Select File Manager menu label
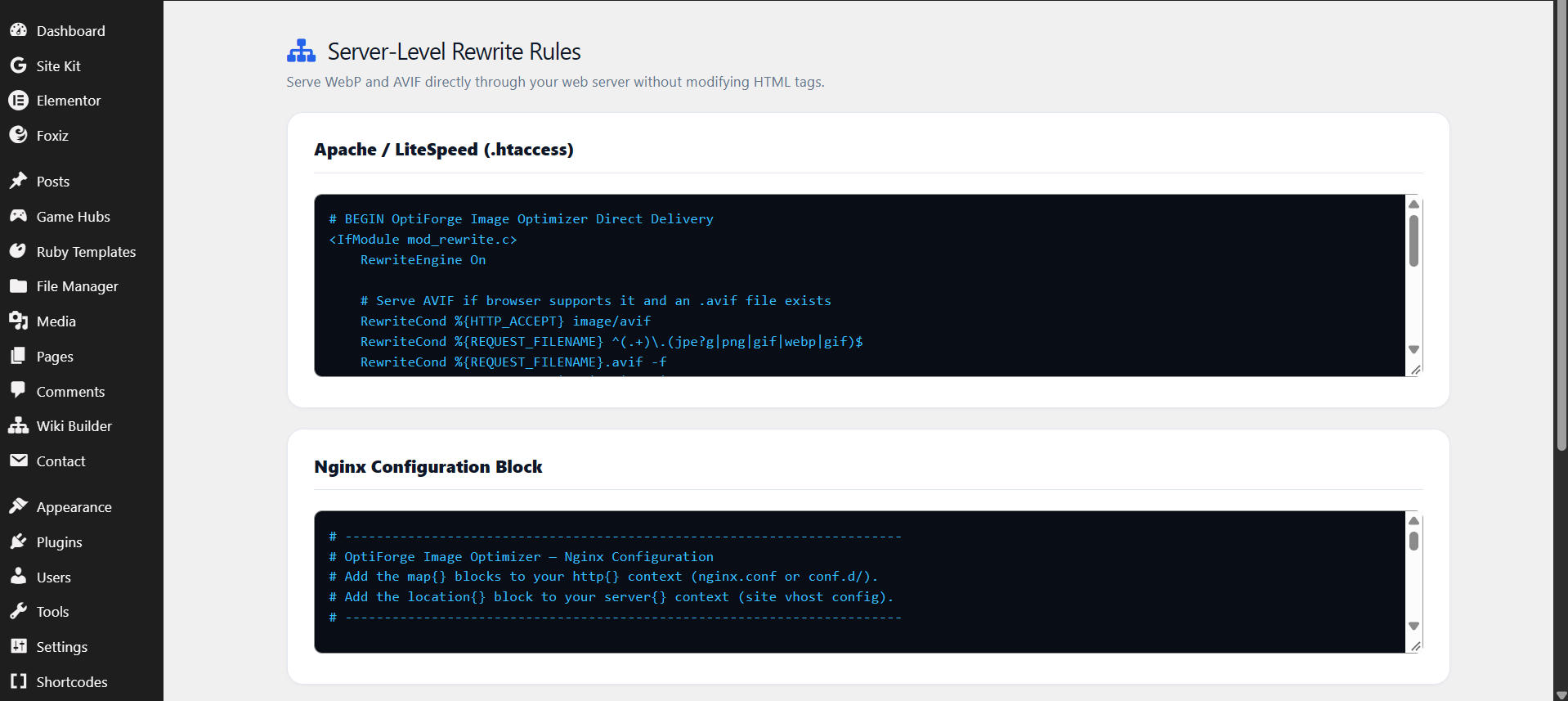Screen dimensions: 1568x701 click(78, 286)
